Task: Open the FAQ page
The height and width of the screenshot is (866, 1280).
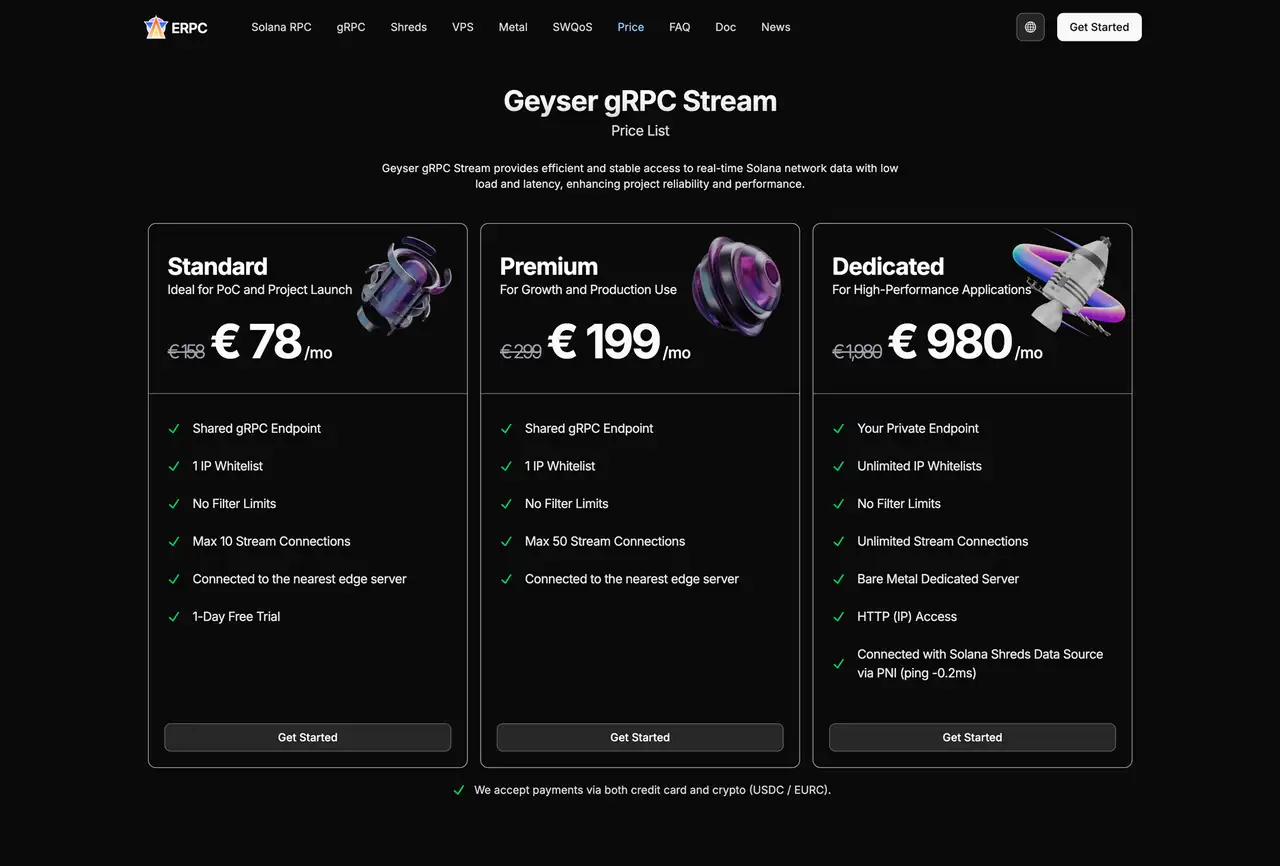Action: pos(679,27)
